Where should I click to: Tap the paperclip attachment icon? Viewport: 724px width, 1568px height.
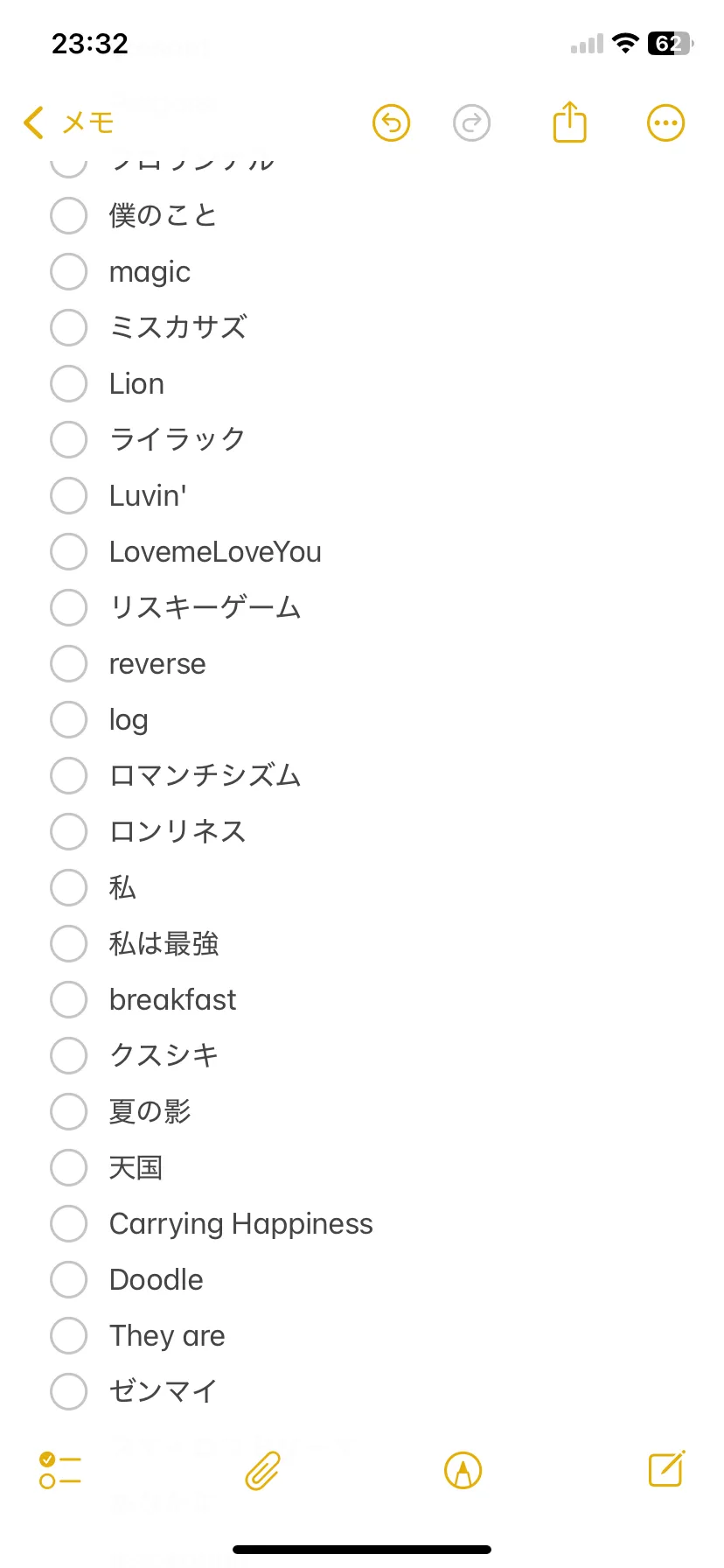[262, 1470]
